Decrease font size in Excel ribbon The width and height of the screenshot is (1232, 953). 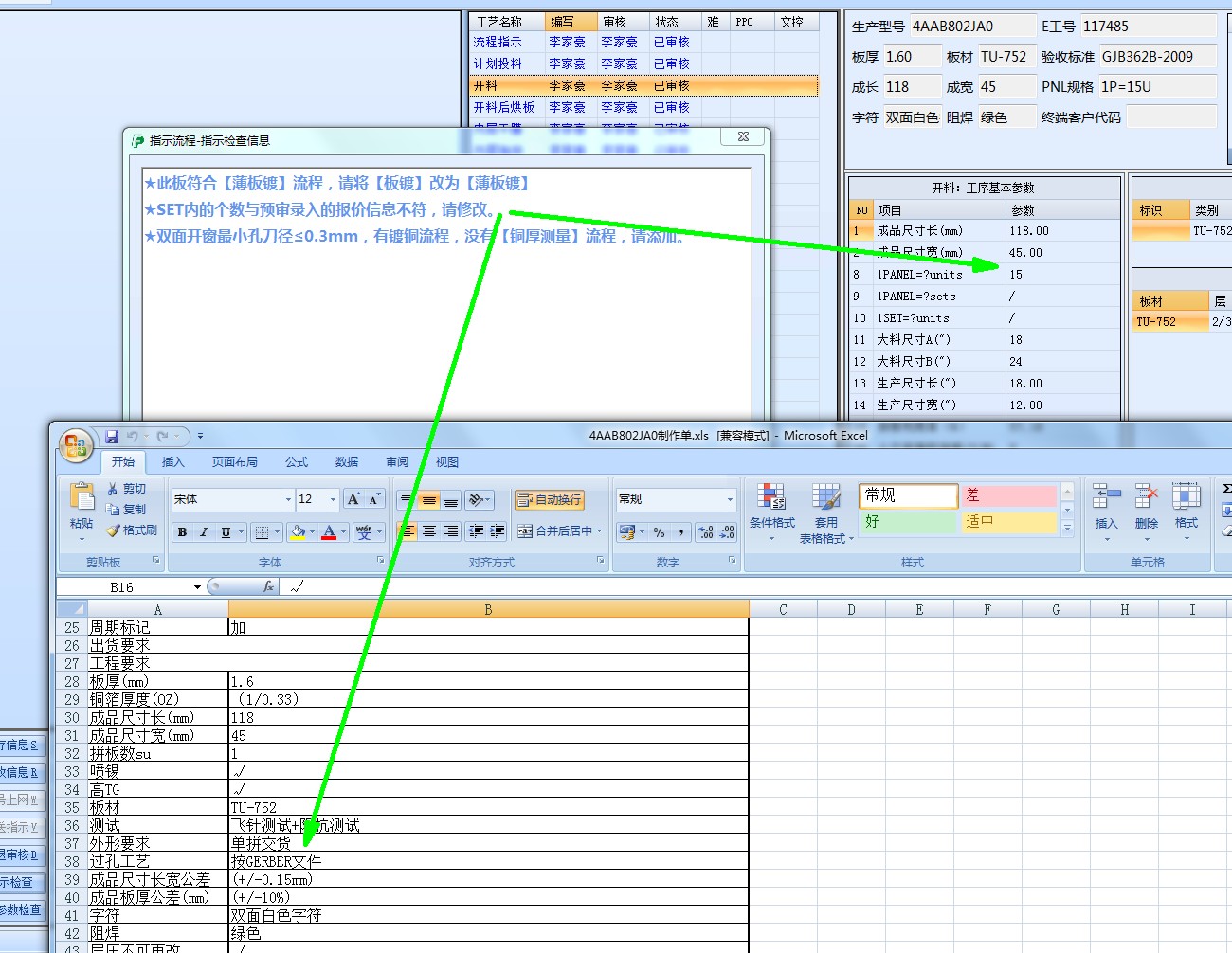(x=374, y=499)
